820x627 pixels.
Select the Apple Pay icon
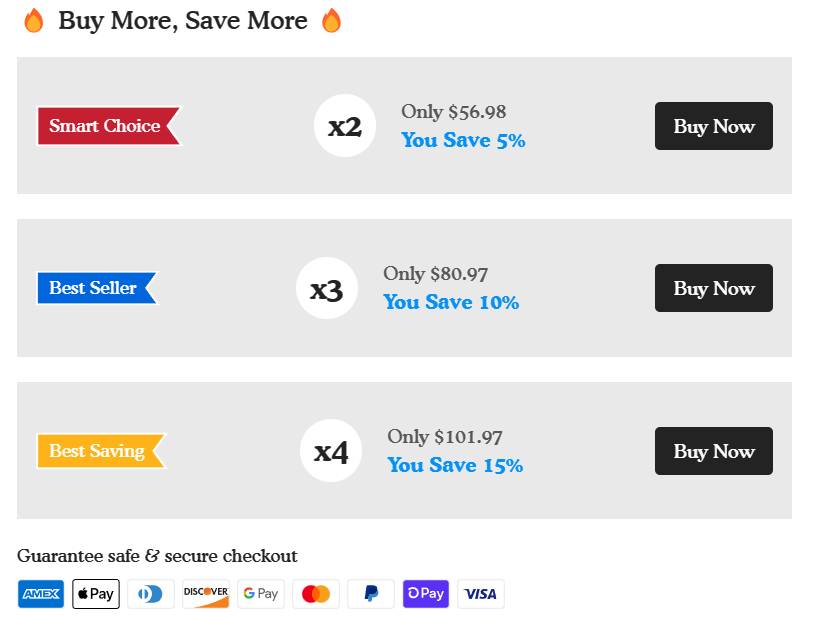pos(96,594)
